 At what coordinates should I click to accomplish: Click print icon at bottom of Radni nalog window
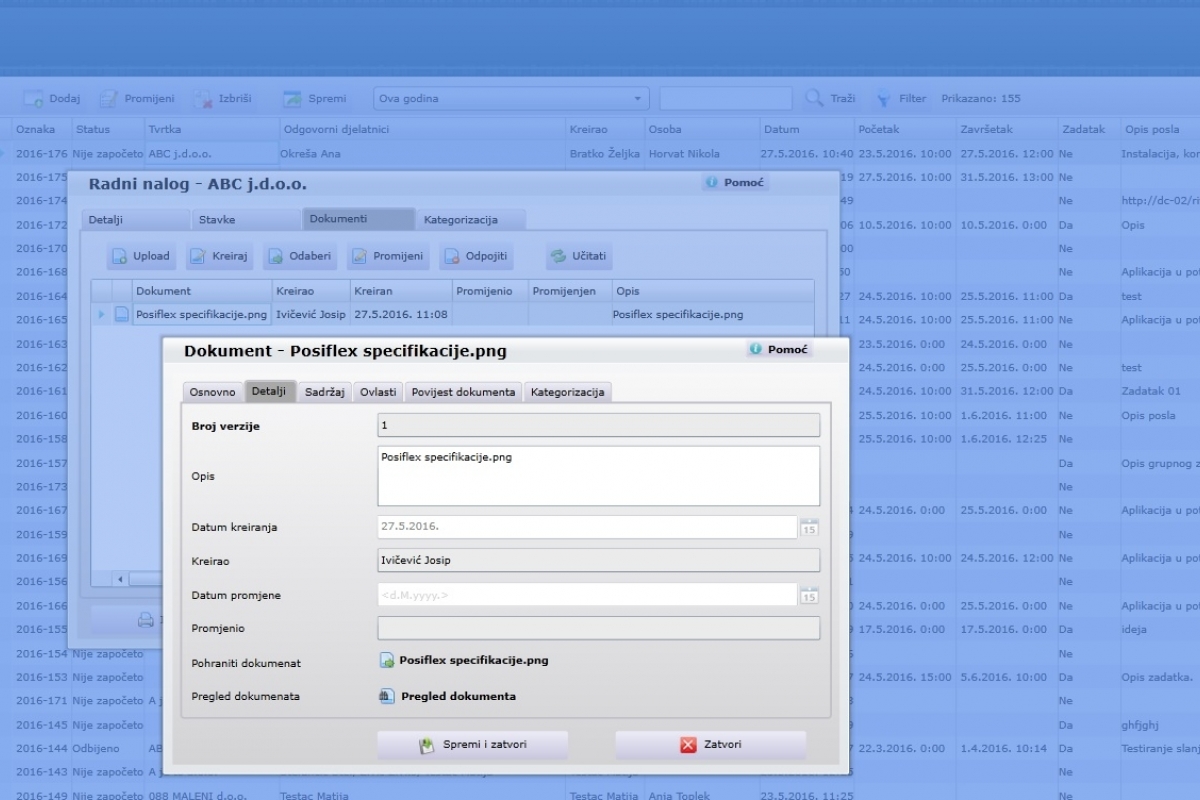tap(145, 620)
